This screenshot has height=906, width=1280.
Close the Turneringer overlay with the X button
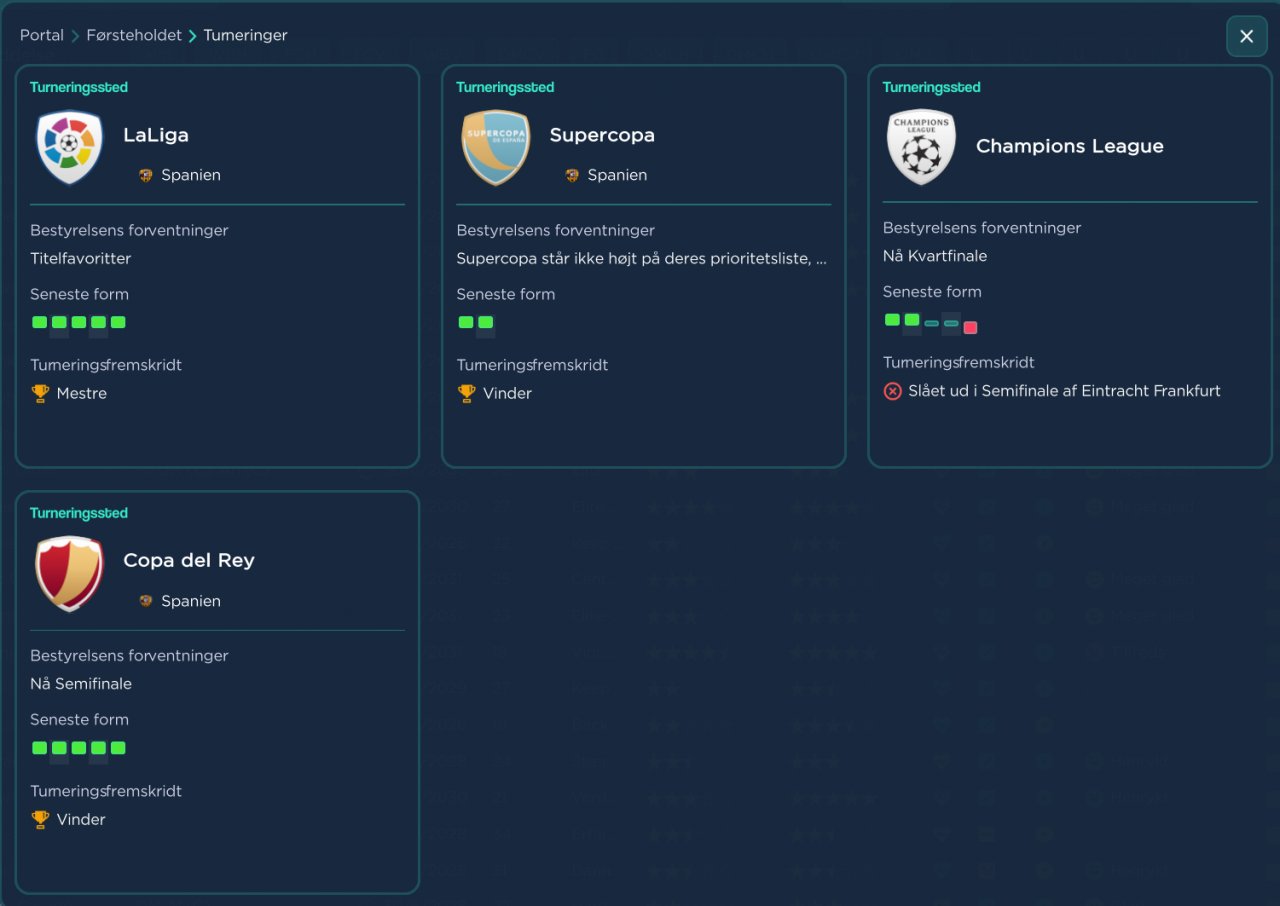(1247, 36)
